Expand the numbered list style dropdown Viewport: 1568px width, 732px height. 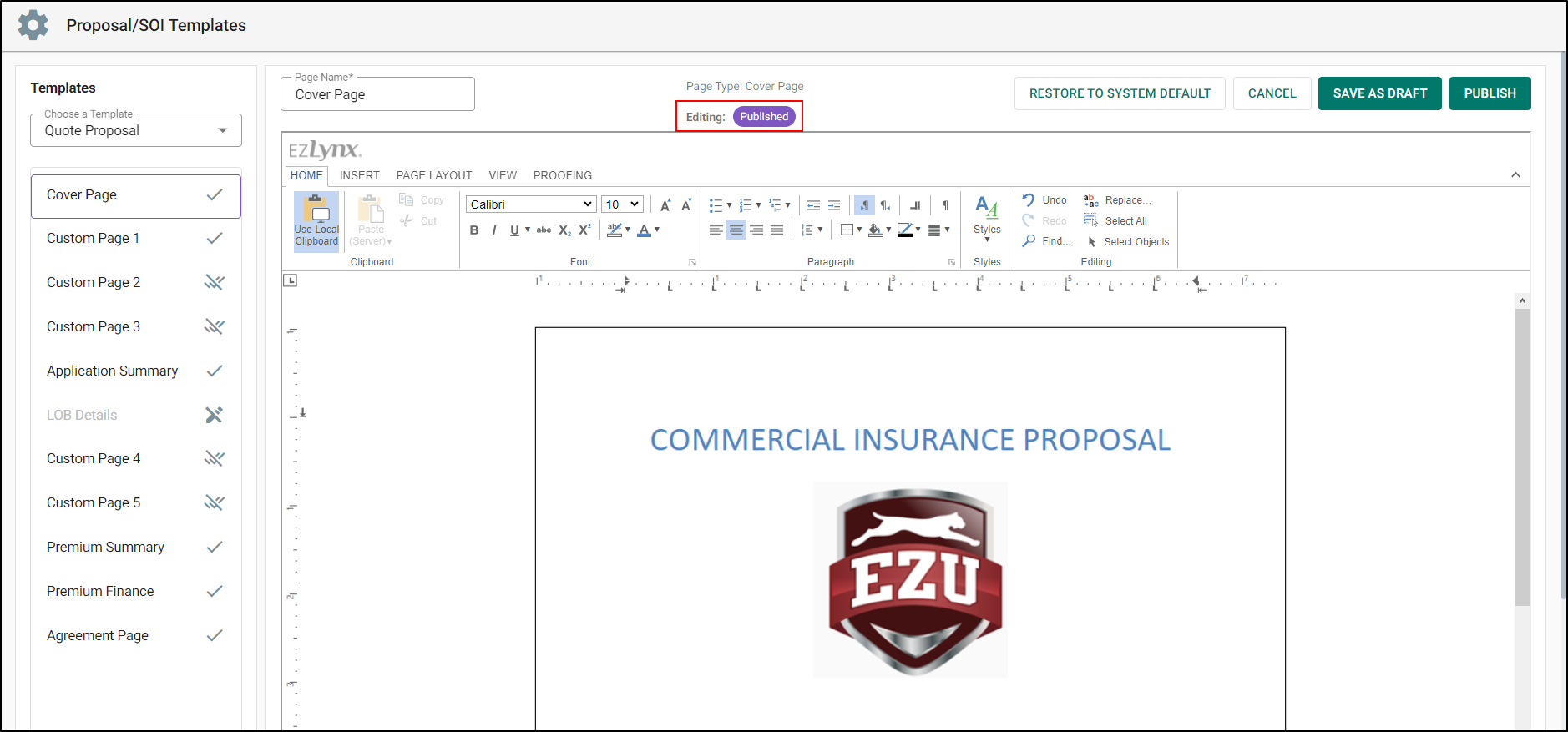tap(758, 205)
